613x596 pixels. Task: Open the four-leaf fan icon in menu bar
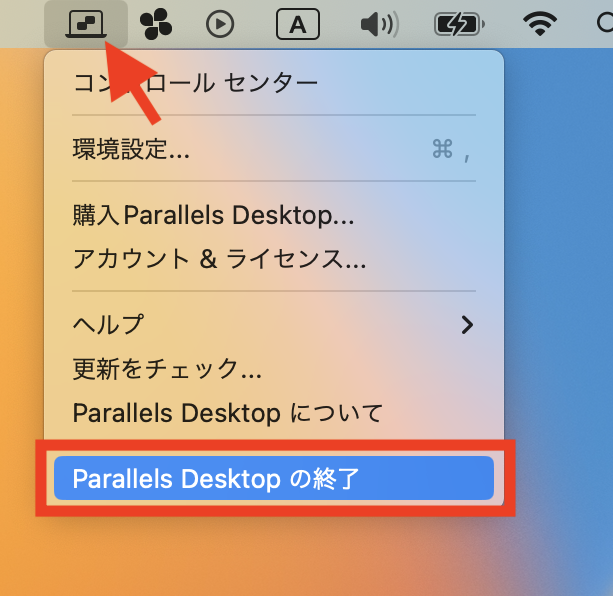click(156, 24)
